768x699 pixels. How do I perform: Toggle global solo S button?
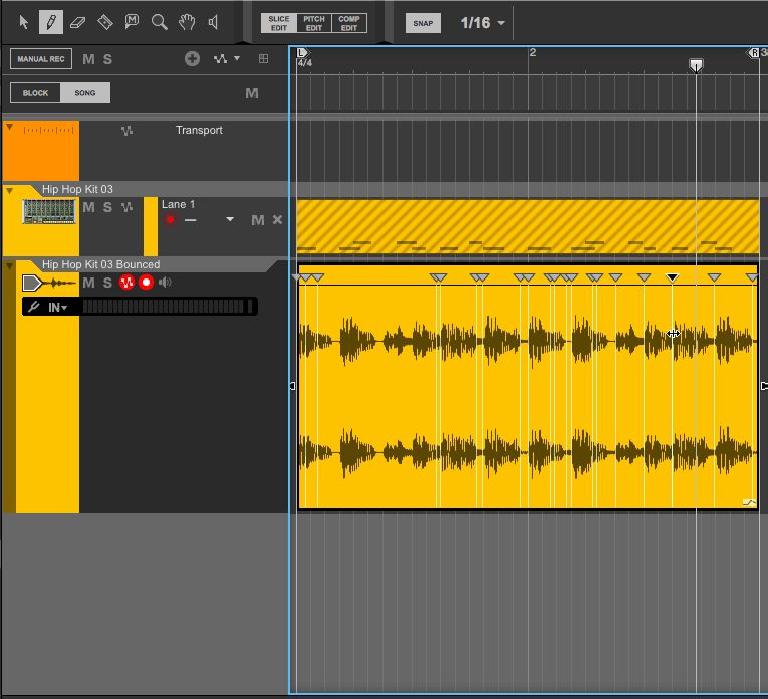[107, 59]
